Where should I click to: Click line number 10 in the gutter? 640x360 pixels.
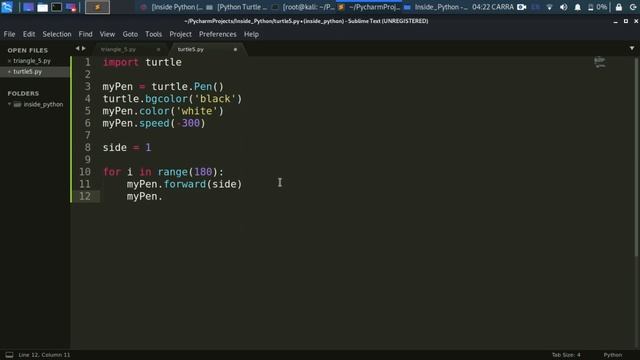[85, 172]
